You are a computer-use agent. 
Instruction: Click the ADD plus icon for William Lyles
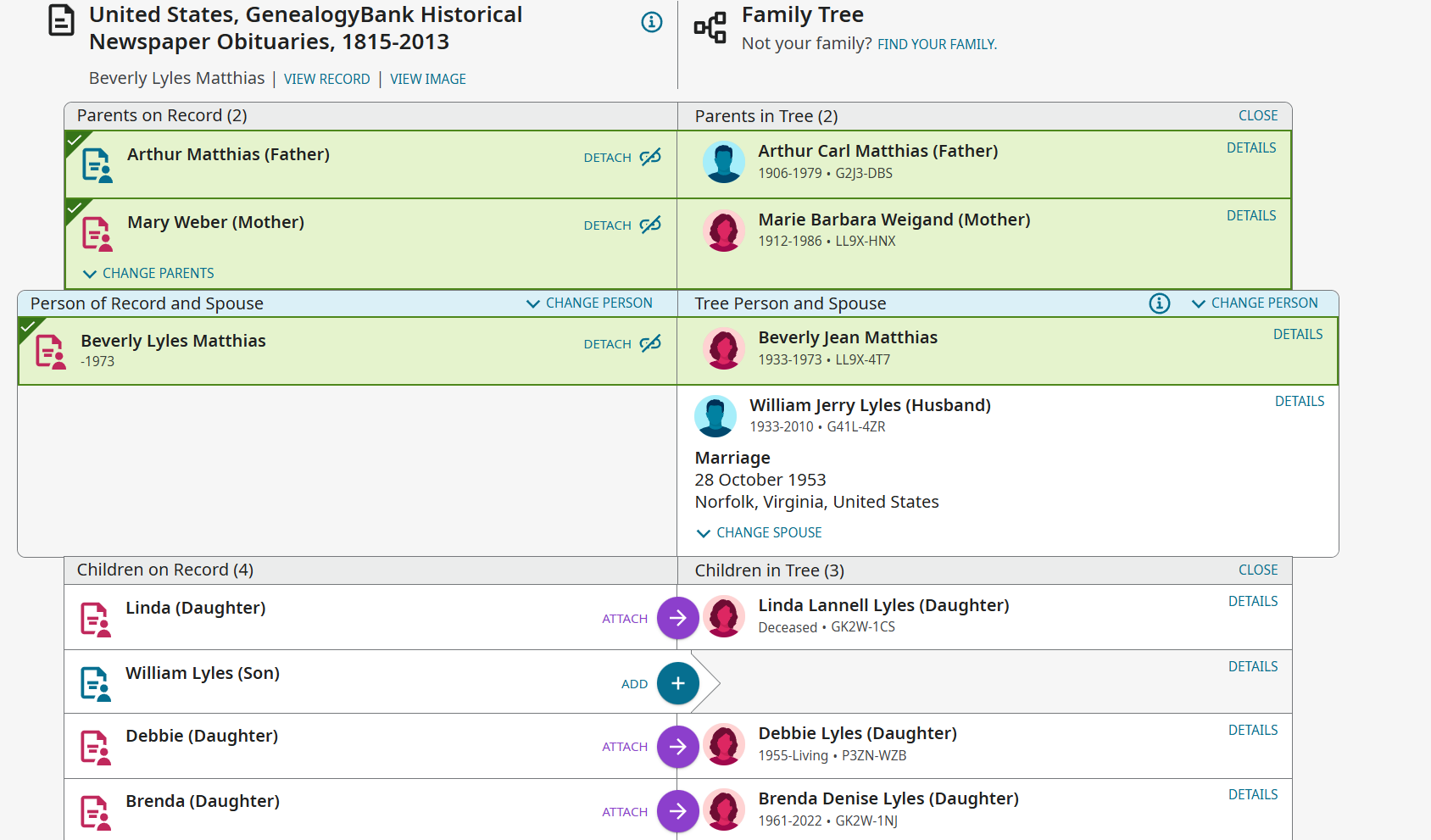[x=677, y=683]
